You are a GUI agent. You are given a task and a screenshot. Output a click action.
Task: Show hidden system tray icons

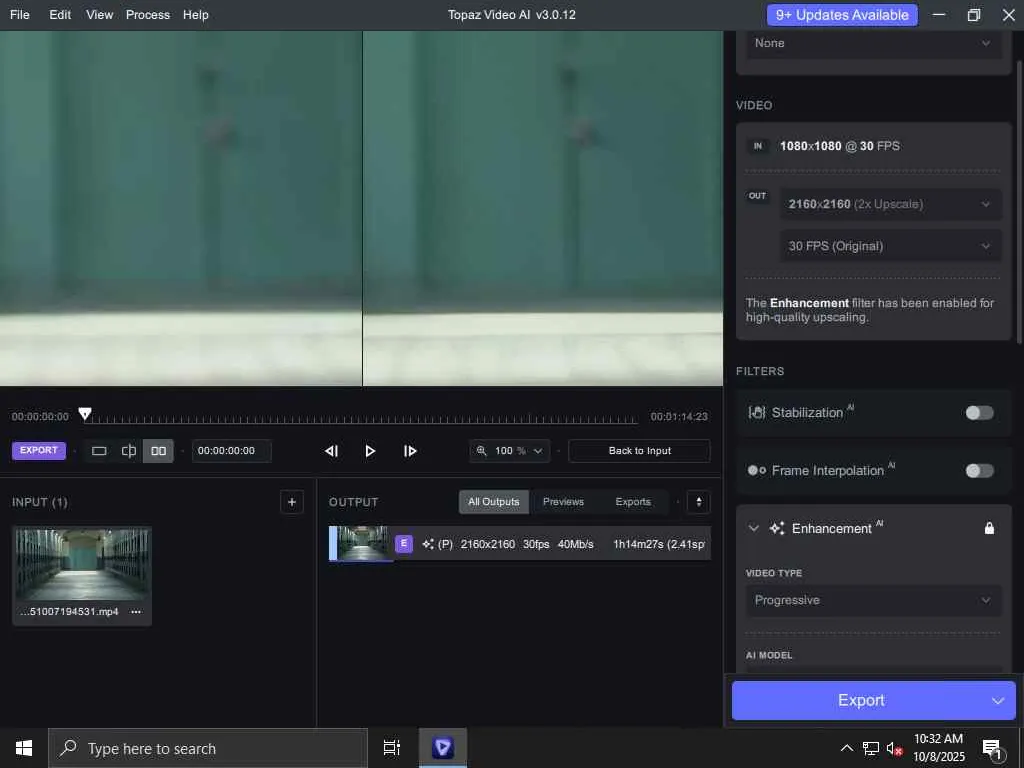point(846,748)
